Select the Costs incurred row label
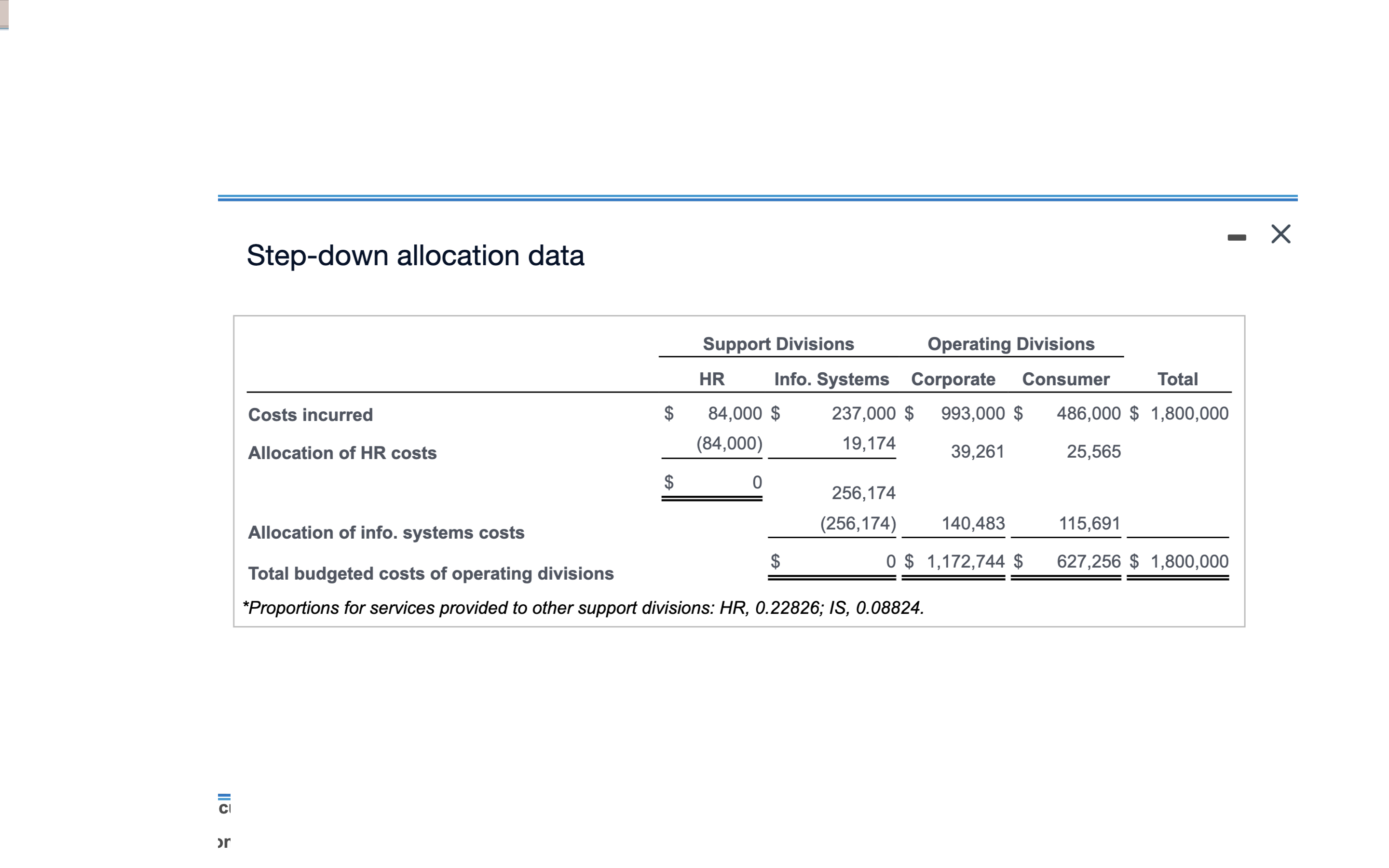Screen dimensions: 1389x868 310,415
